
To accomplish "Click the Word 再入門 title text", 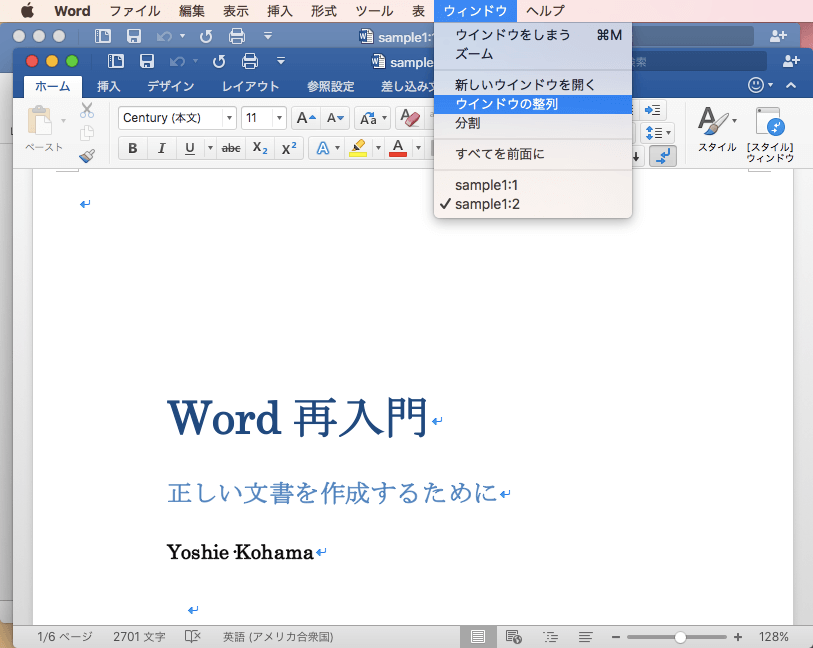I will coord(297,418).
